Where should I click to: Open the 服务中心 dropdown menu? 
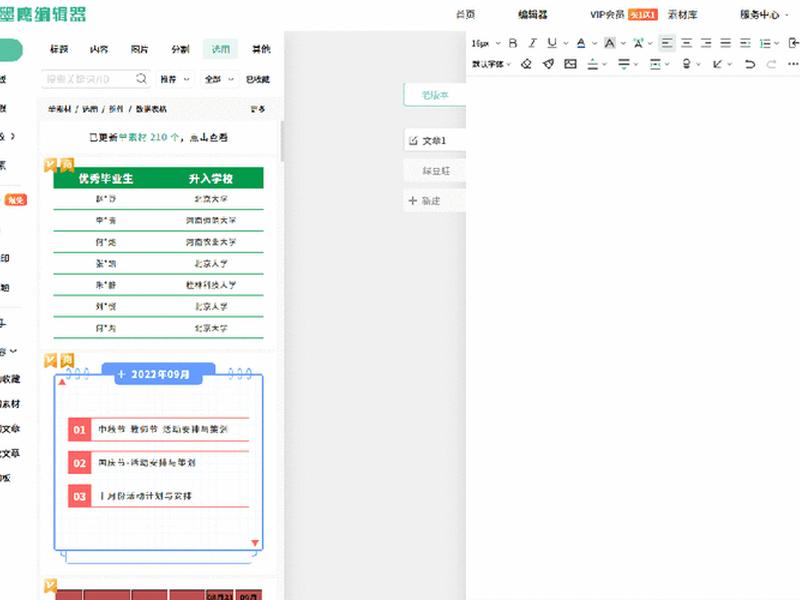(x=764, y=15)
